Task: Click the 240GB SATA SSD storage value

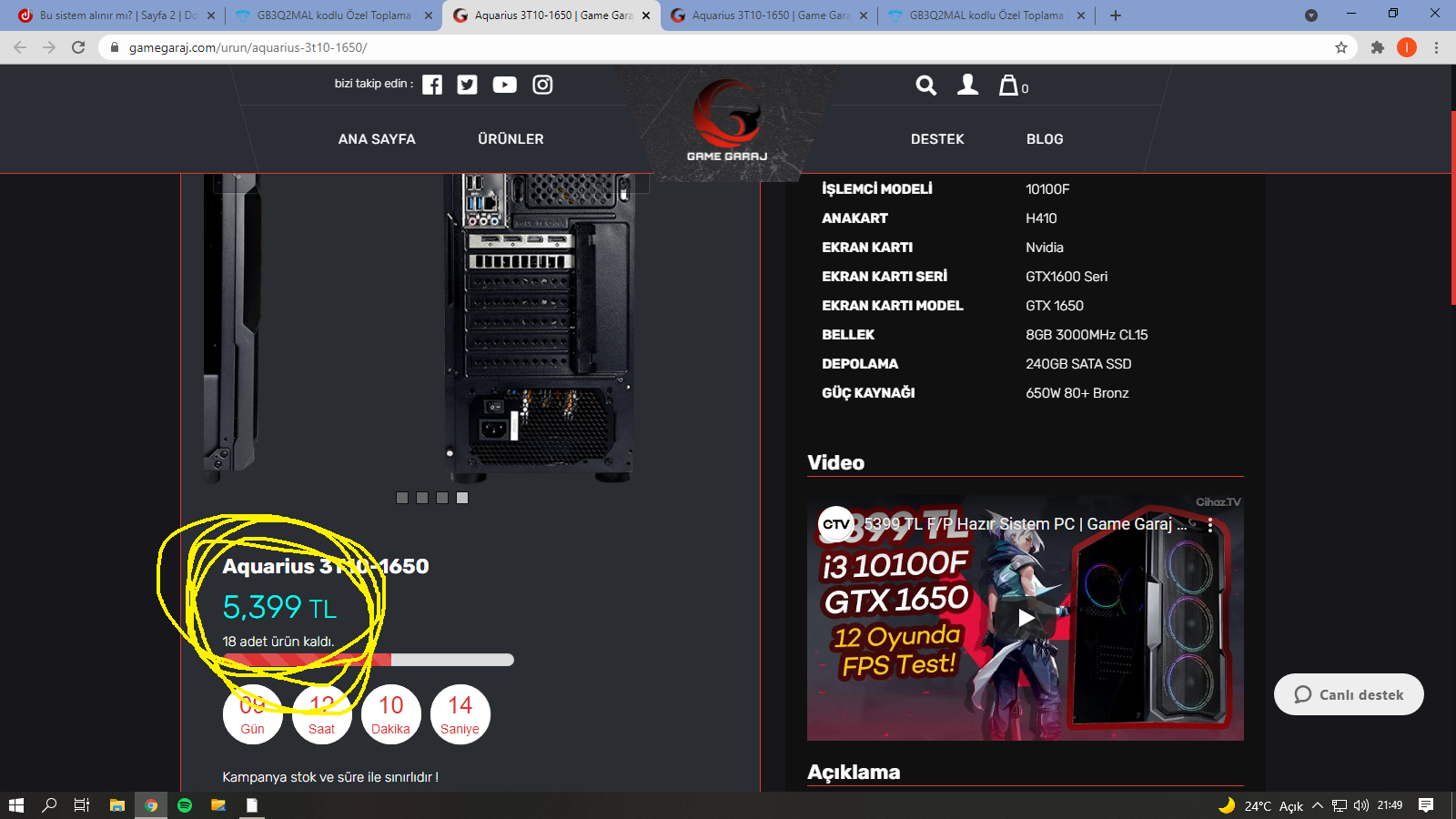Action: click(1078, 364)
